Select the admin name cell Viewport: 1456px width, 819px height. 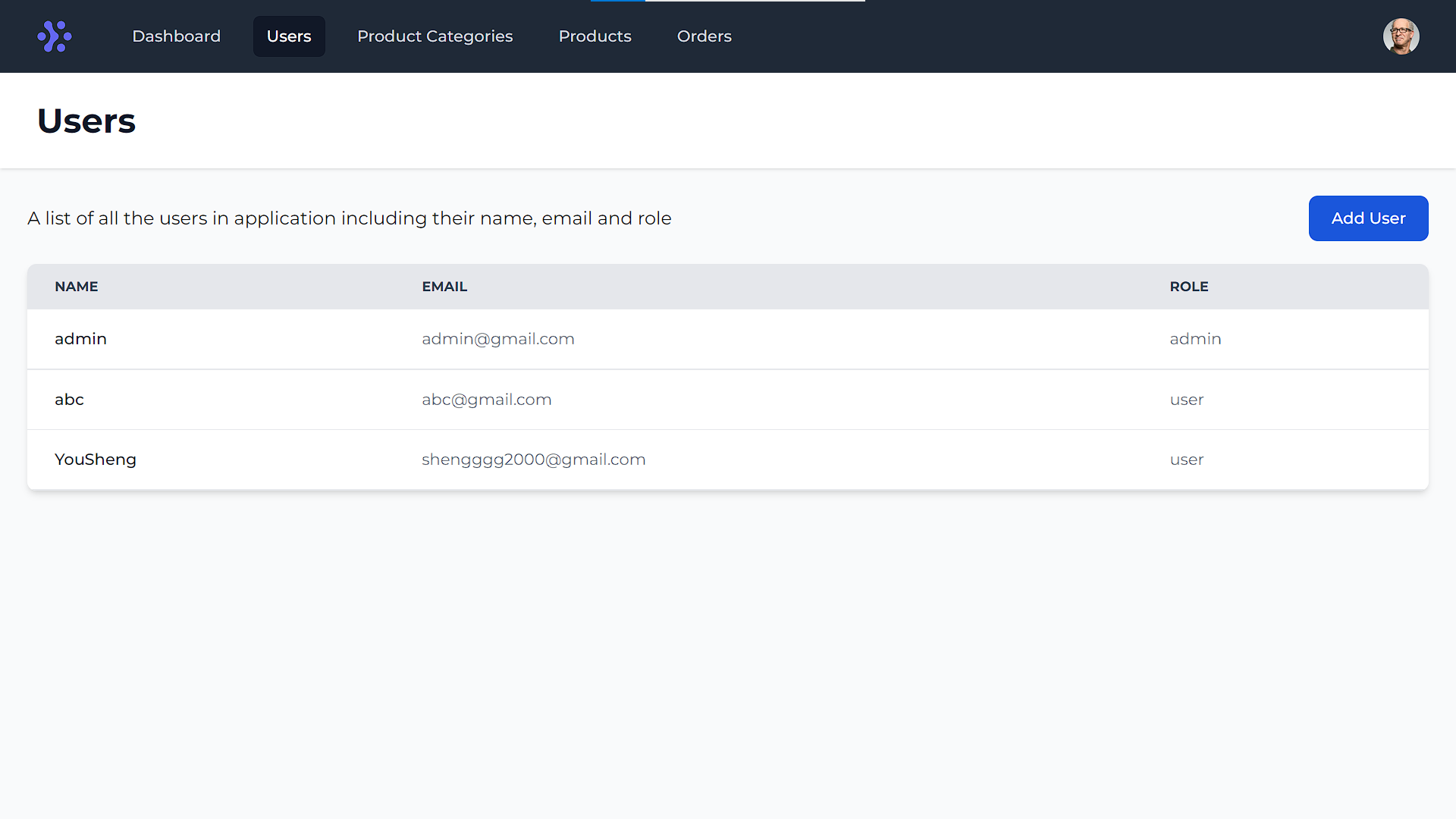(x=80, y=339)
